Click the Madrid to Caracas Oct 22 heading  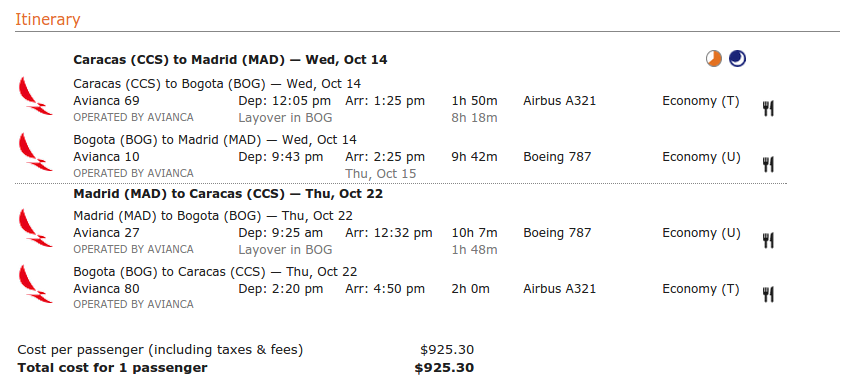[228, 194]
